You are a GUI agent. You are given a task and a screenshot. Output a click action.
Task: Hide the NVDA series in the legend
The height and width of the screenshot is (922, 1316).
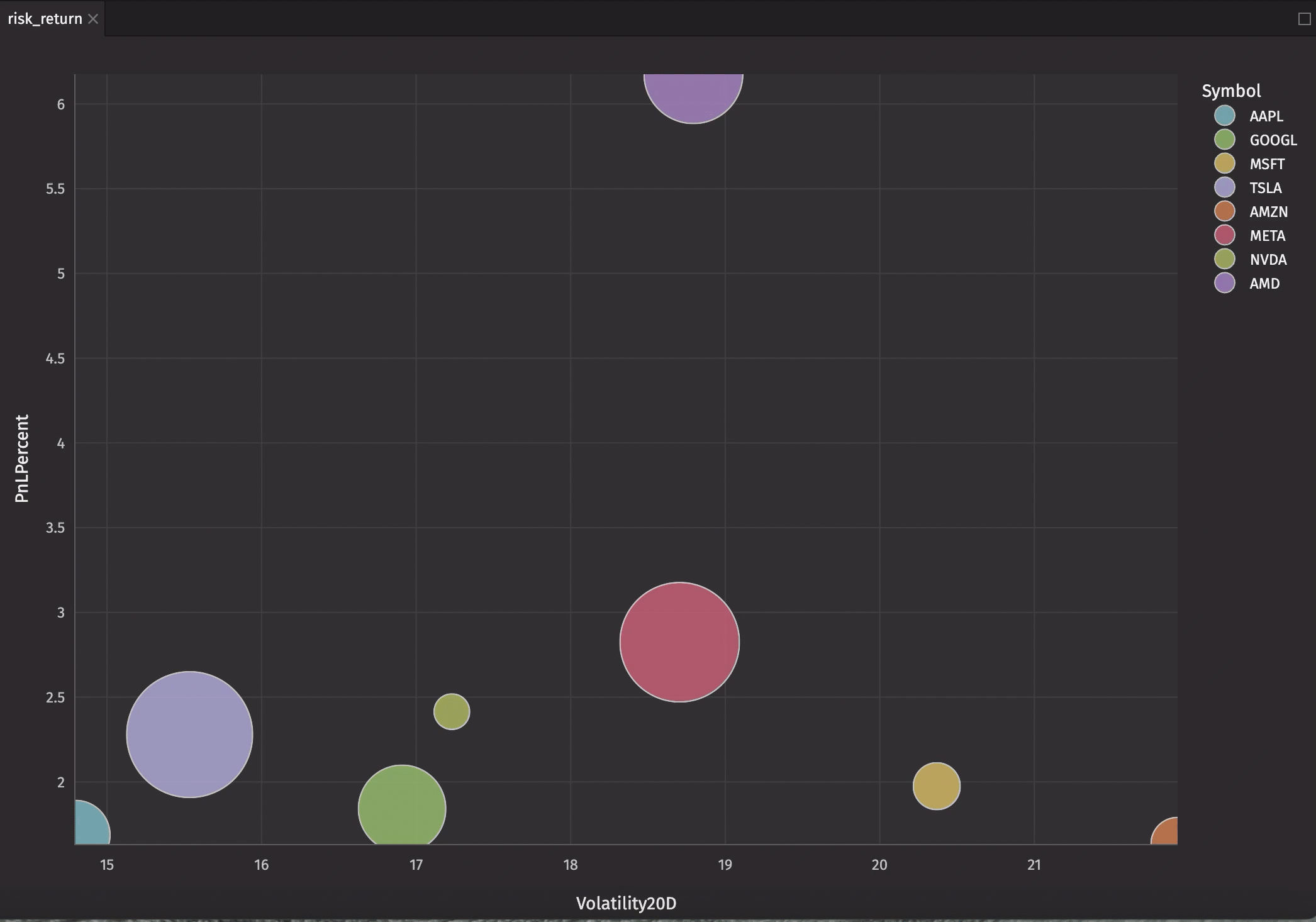(1268, 260)
